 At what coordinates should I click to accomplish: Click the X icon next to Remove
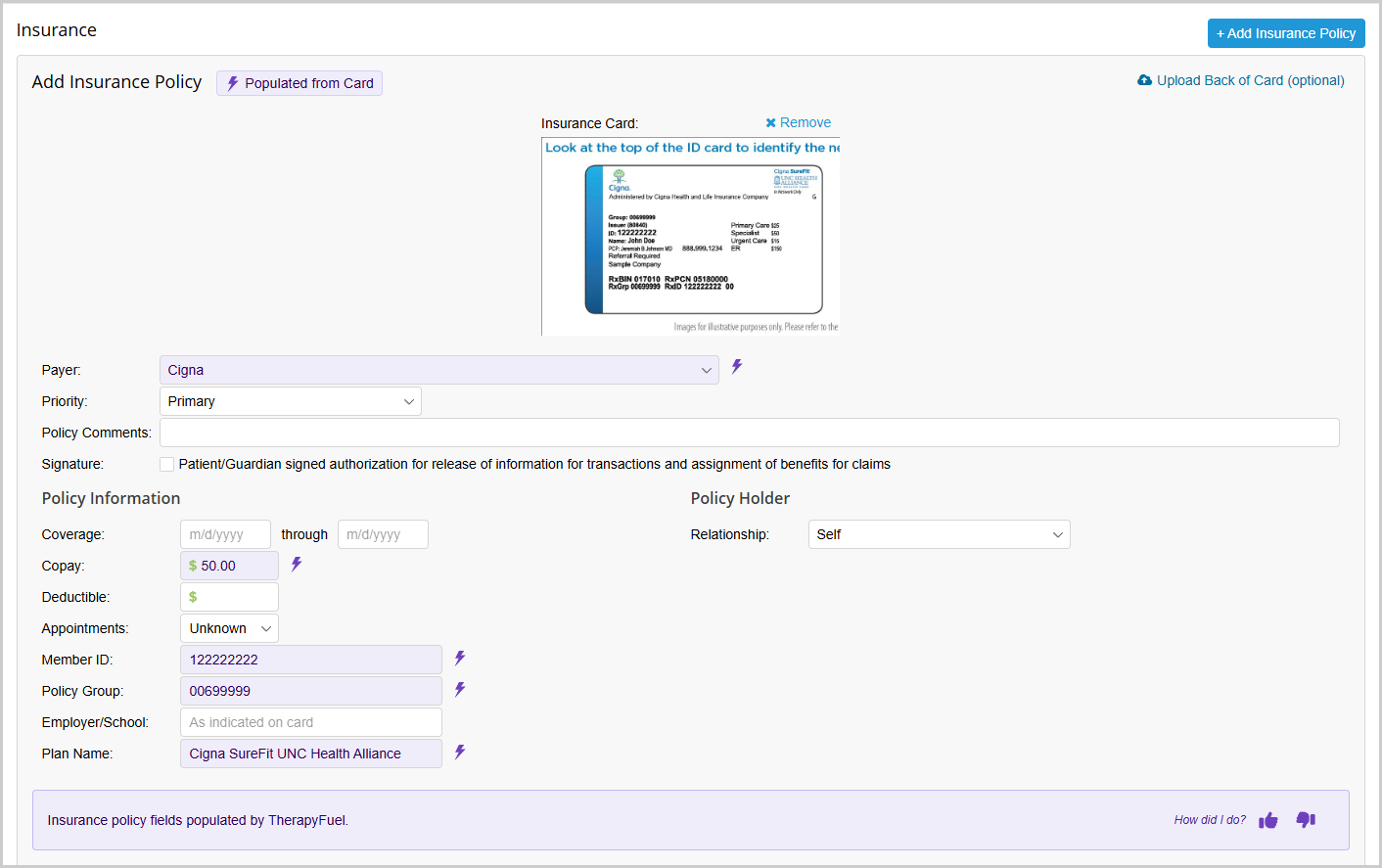coord(771,122)
